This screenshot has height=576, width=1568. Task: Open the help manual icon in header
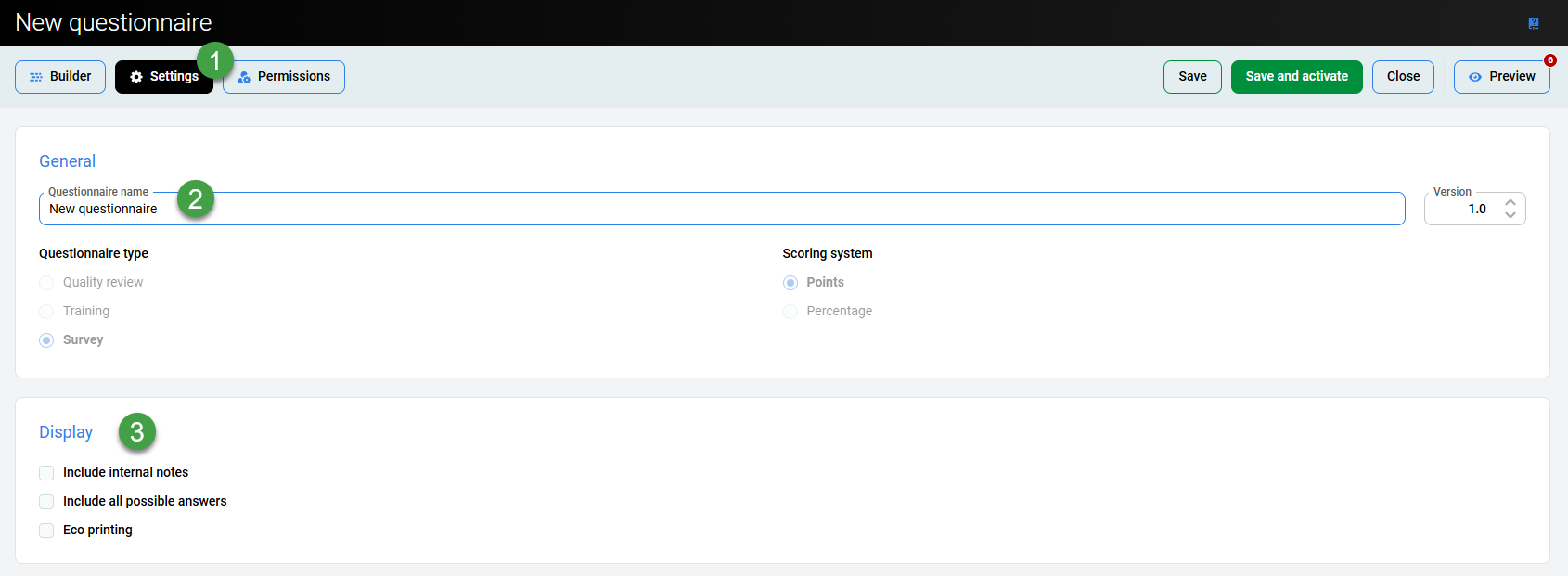click(x=1534, y=23)
